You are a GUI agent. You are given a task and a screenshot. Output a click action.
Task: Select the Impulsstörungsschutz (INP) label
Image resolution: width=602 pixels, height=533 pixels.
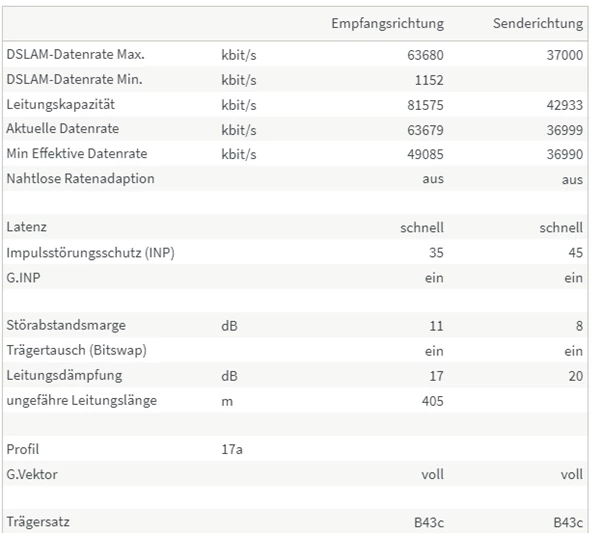click(89, 253)
